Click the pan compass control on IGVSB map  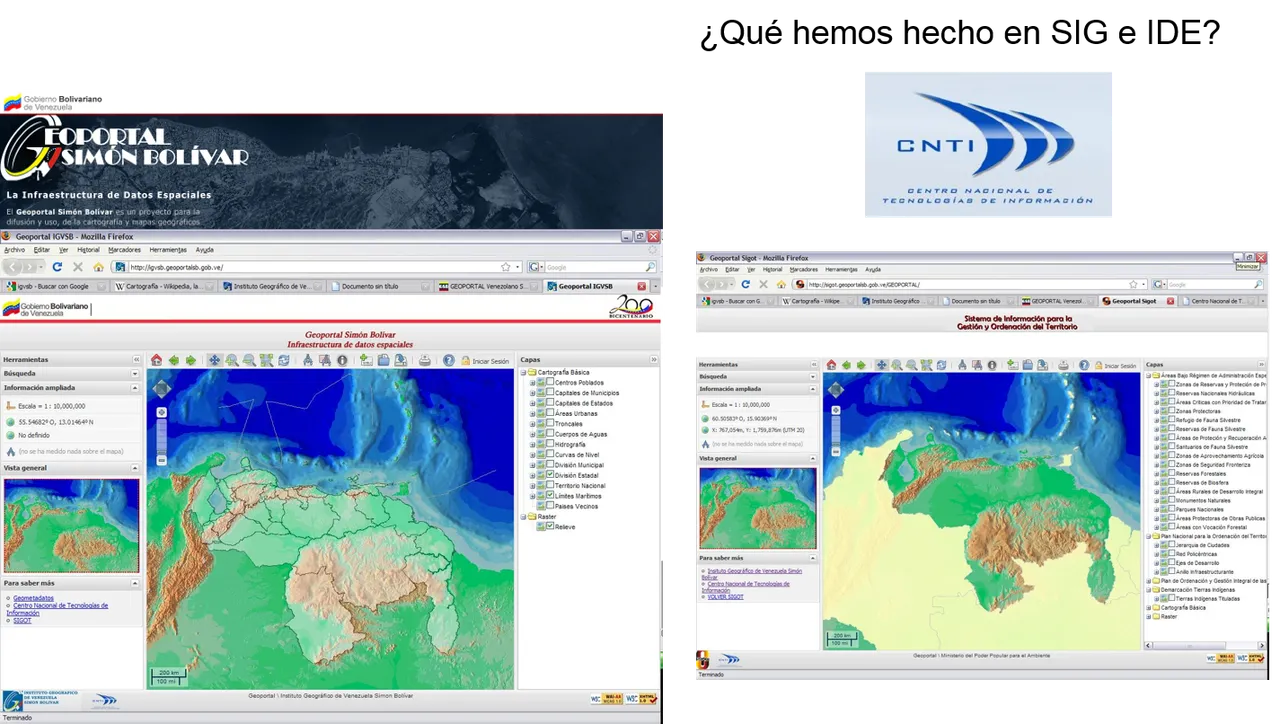click(x=161, y=388)
